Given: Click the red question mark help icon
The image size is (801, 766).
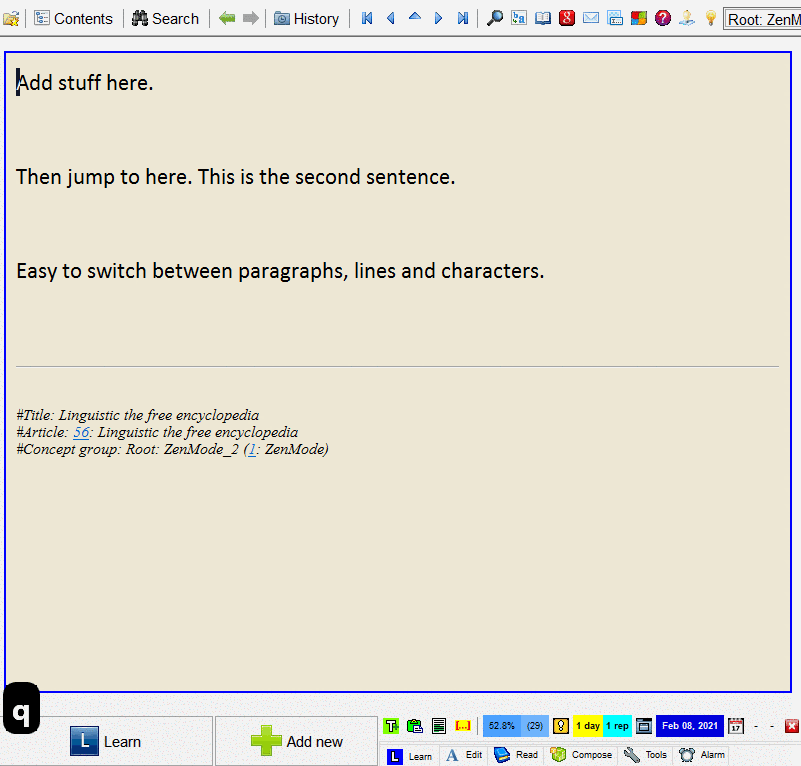Looking at the screenshot, I should pyautogui.click(x=663, y=18).
